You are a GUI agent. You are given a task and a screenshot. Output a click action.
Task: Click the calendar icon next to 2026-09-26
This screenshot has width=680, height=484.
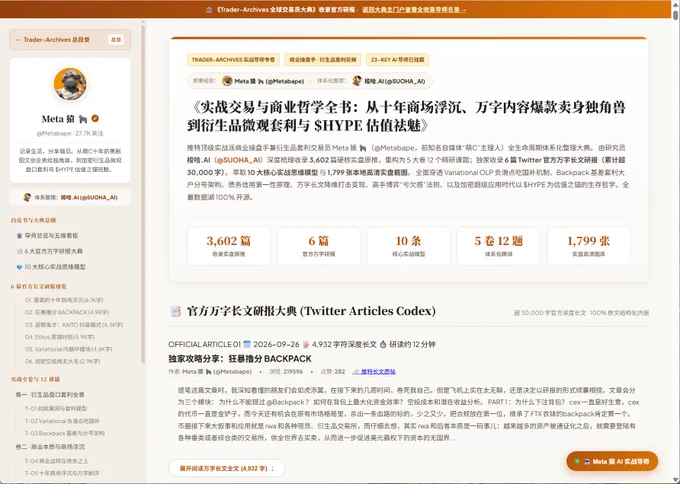click(247, 344)
